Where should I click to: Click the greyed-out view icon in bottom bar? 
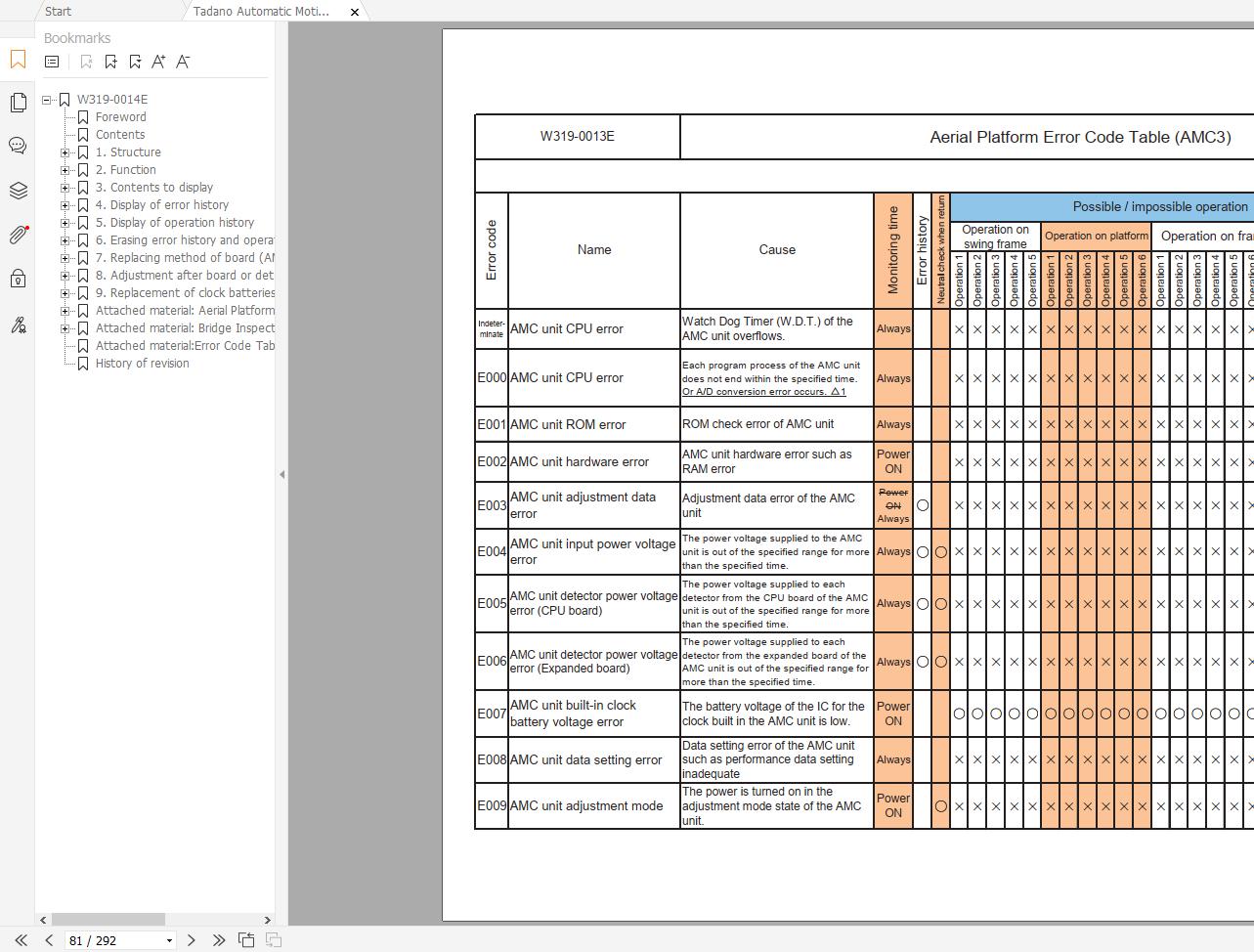click(274, 940)
